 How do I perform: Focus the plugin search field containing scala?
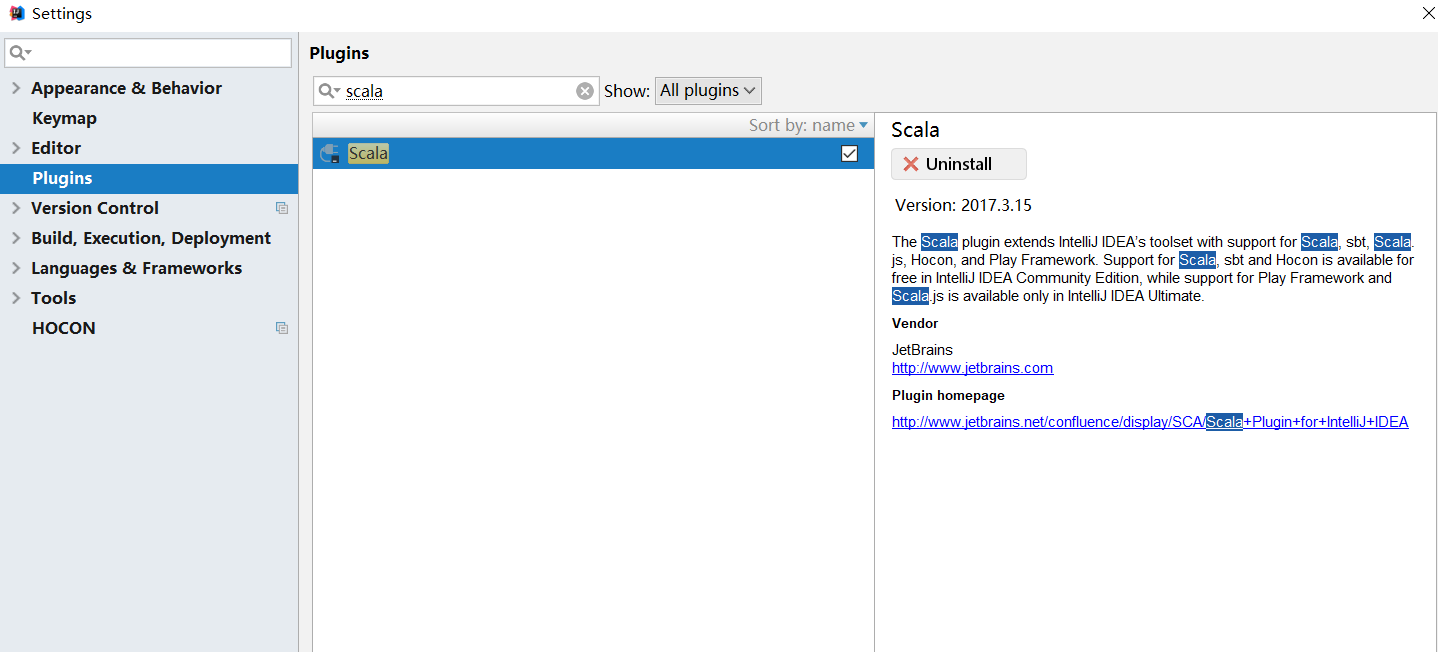pos(456,91)
